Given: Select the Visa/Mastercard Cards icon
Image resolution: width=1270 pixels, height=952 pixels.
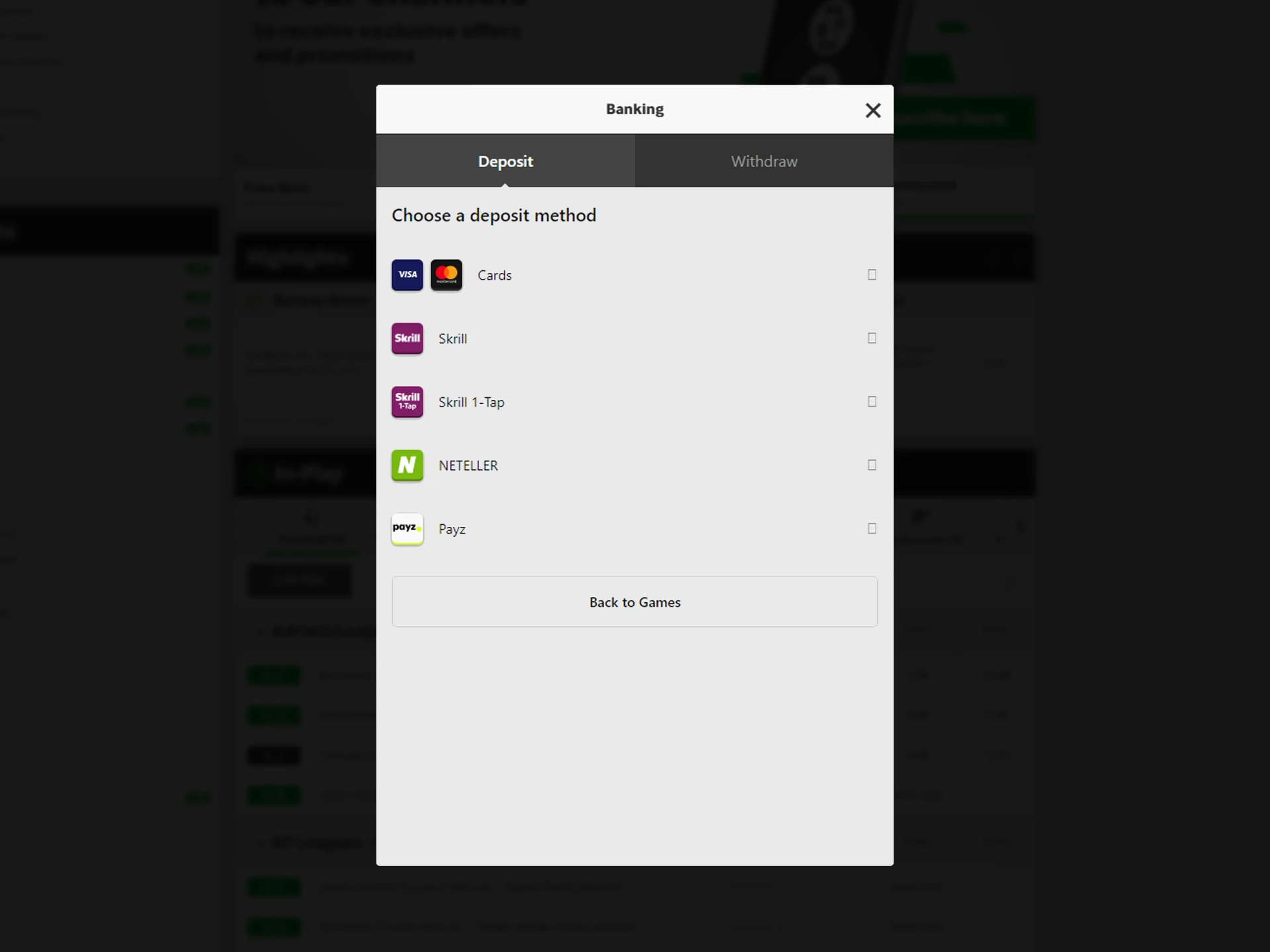Looking at the screenshot, I should pyautogui.click(x=427, y=275).
